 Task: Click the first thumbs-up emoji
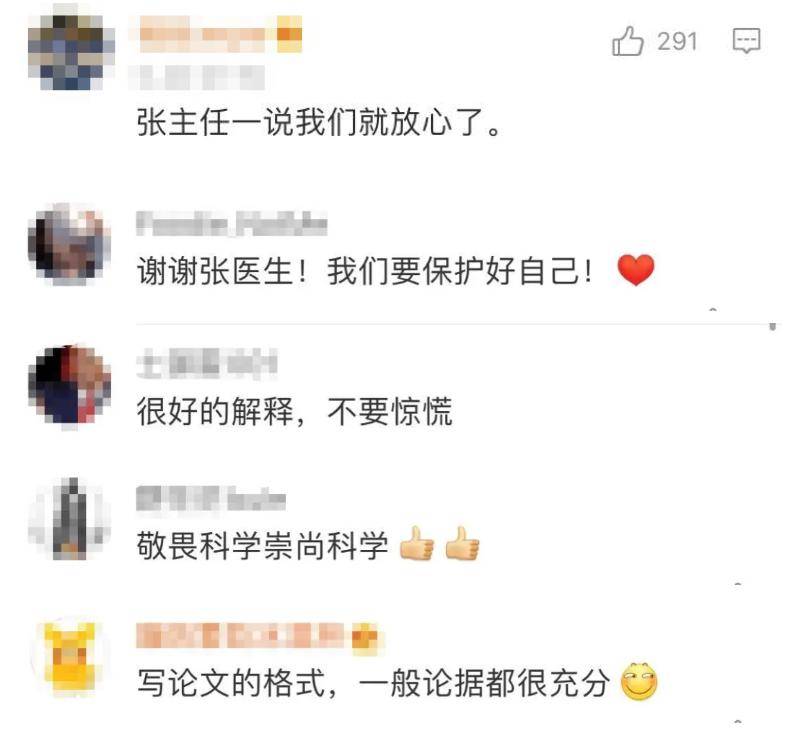tap(417, 543)
